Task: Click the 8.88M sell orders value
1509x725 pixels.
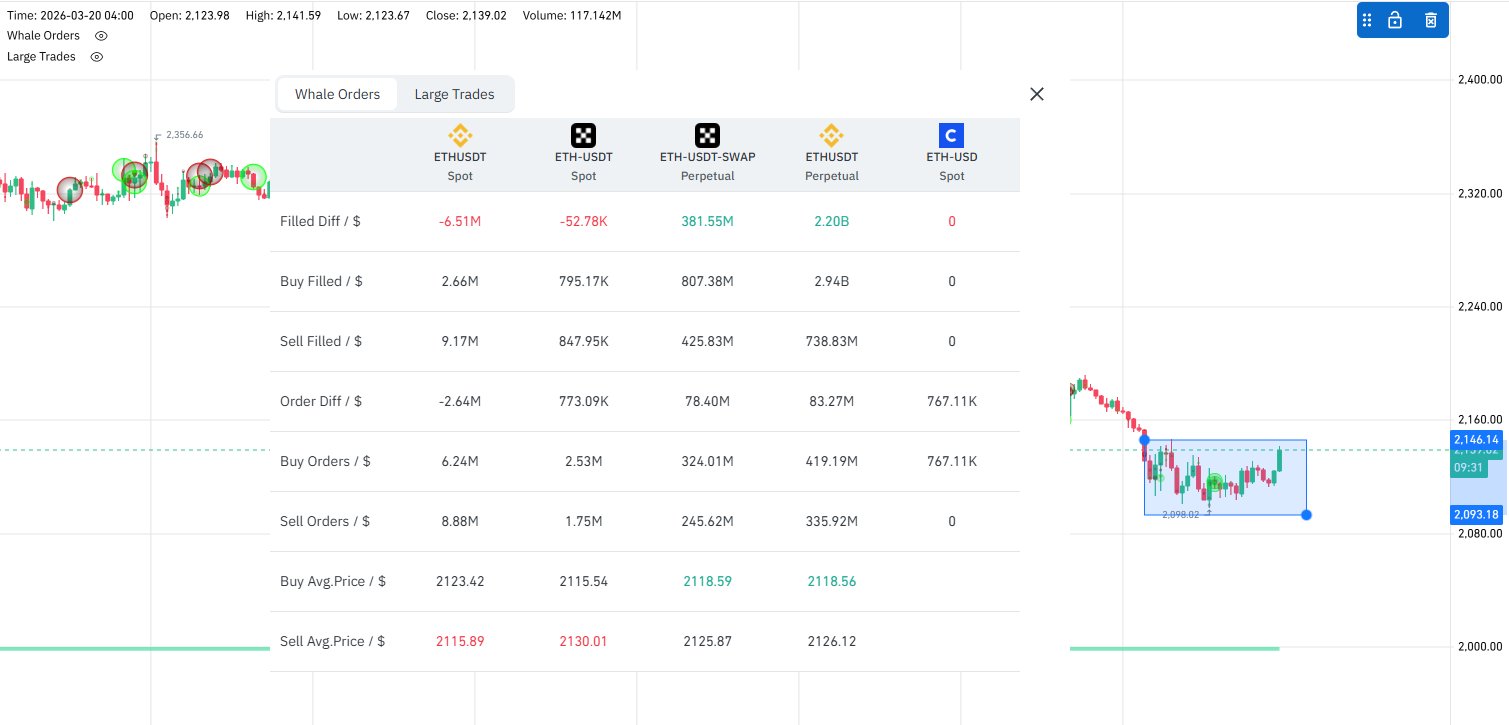Action: click(x=460, y=521)
